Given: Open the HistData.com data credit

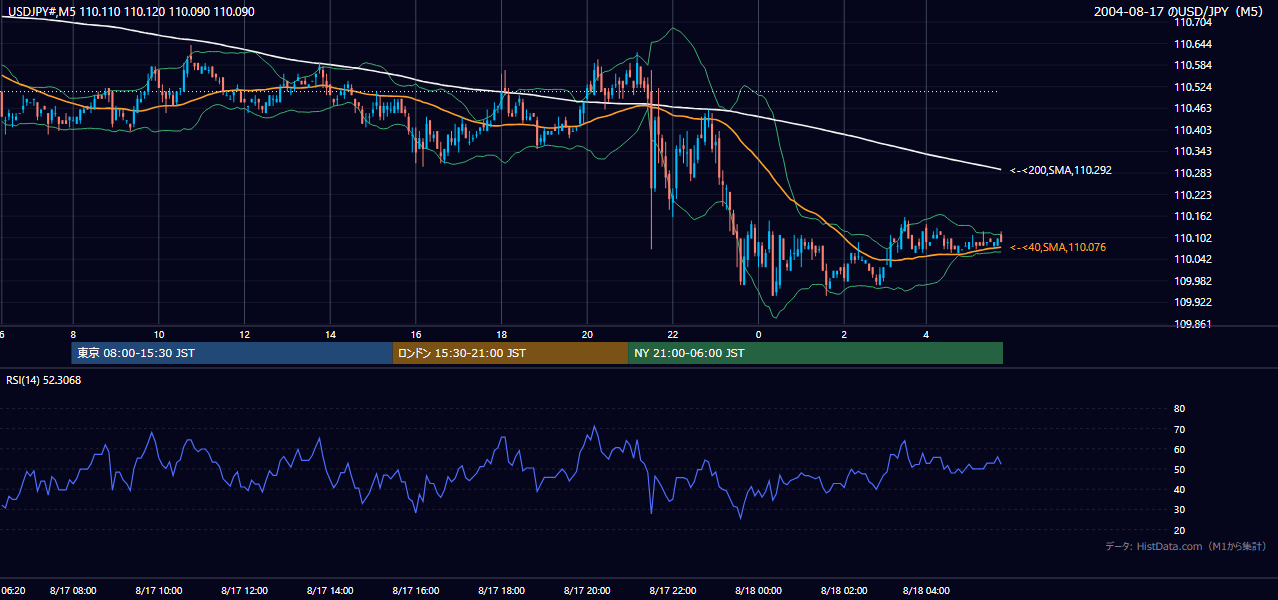Looking at the screenshot, I should [x=1185, y=546].
